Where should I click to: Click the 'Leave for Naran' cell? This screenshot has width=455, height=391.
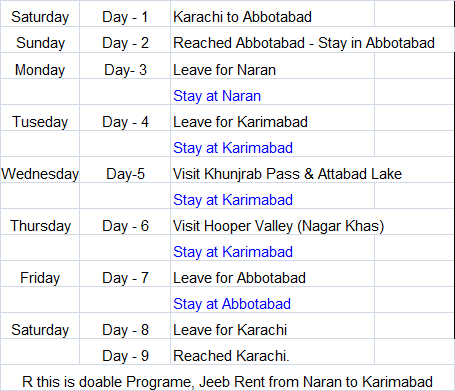(x=272, y=70)
